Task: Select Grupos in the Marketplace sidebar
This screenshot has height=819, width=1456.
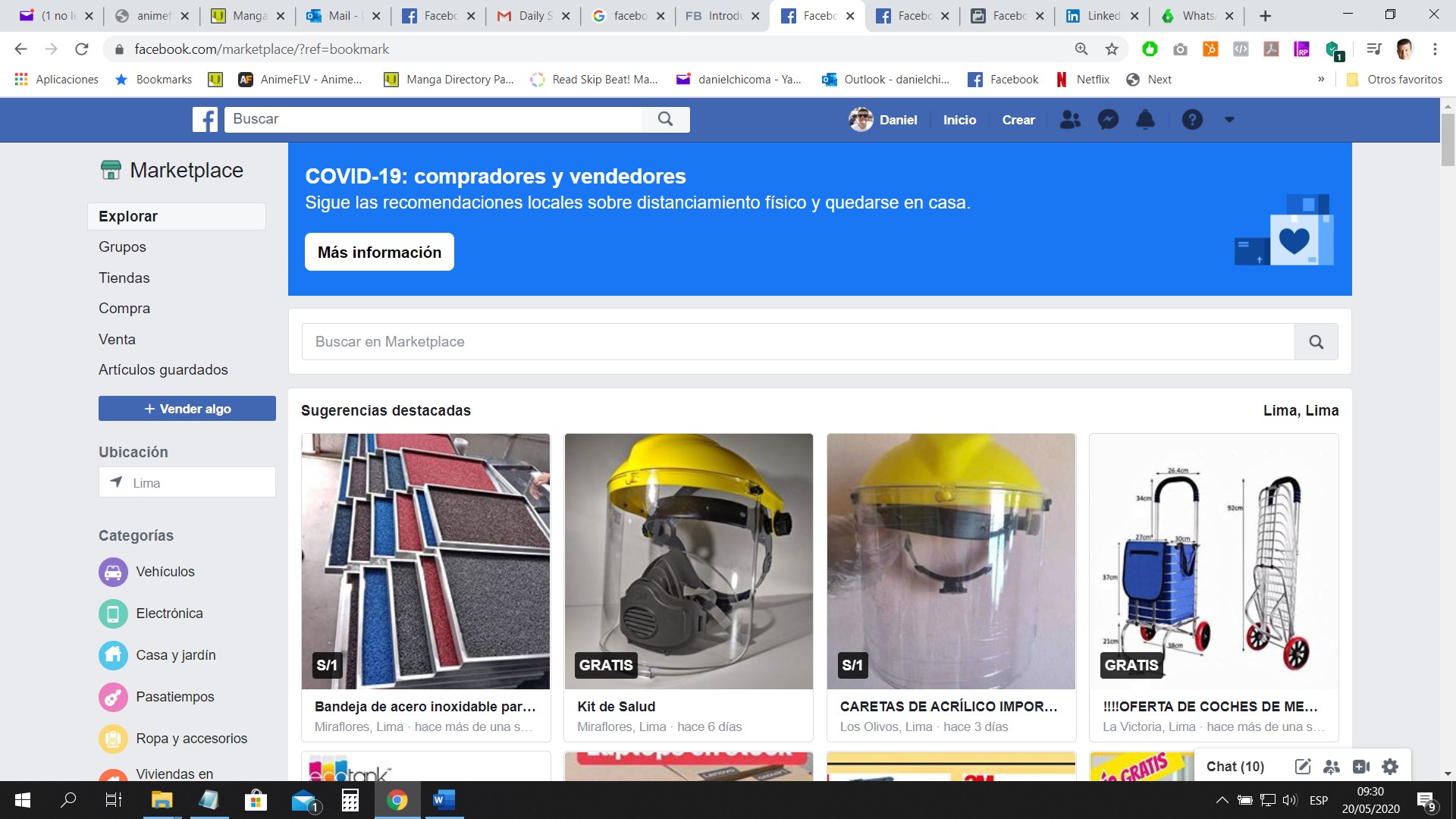Action: coord(122,247)
